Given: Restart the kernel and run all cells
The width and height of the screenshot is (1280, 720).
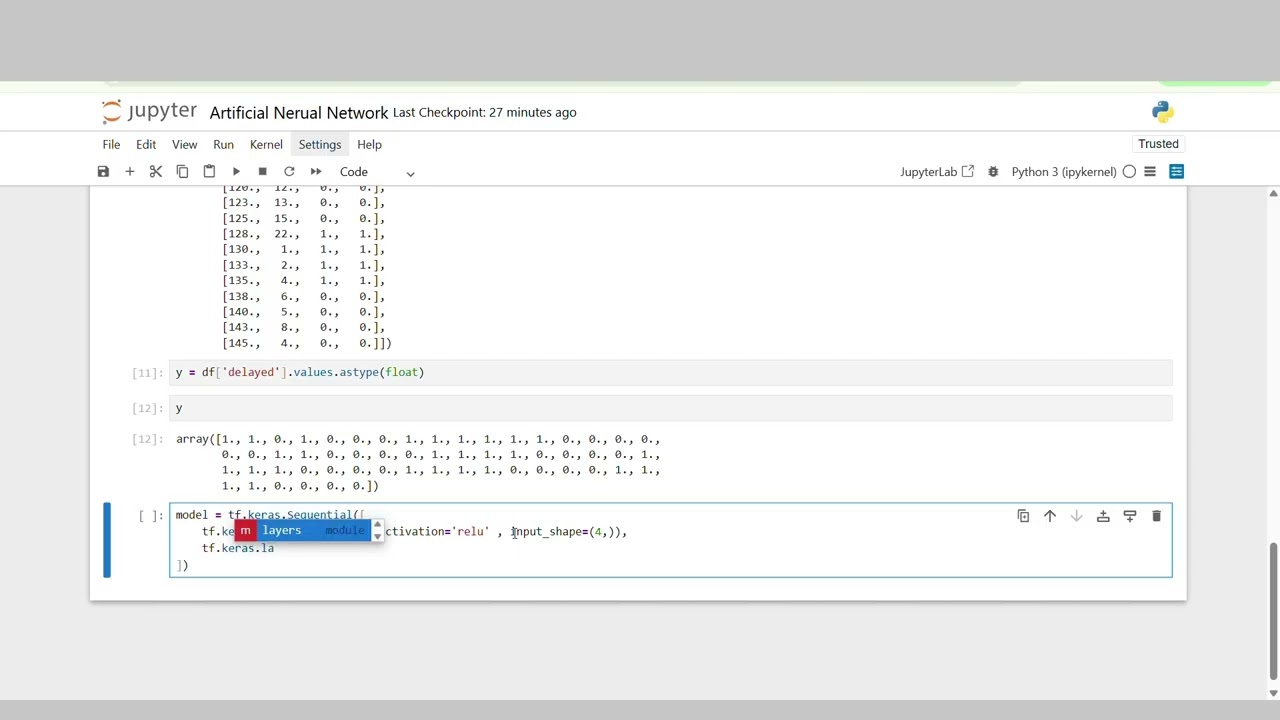Looking at the screenshot, I should point(316,172).
